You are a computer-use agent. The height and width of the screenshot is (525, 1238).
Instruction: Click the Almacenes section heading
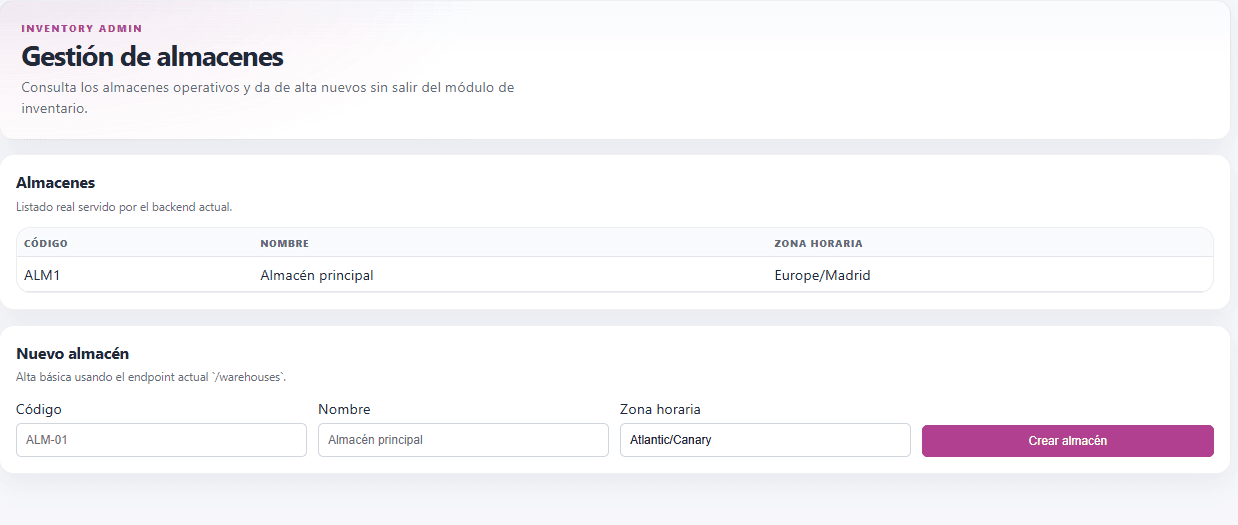[56, 183]
